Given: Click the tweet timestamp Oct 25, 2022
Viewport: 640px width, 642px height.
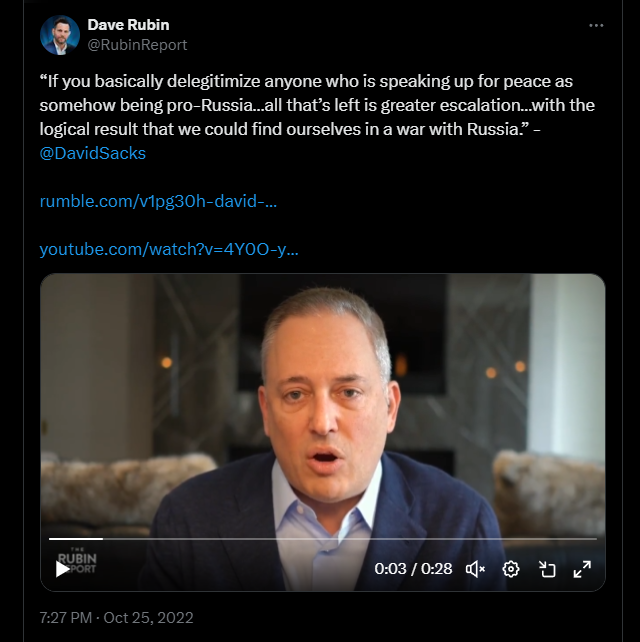Looking at the screenshot, I should (147, 617).
